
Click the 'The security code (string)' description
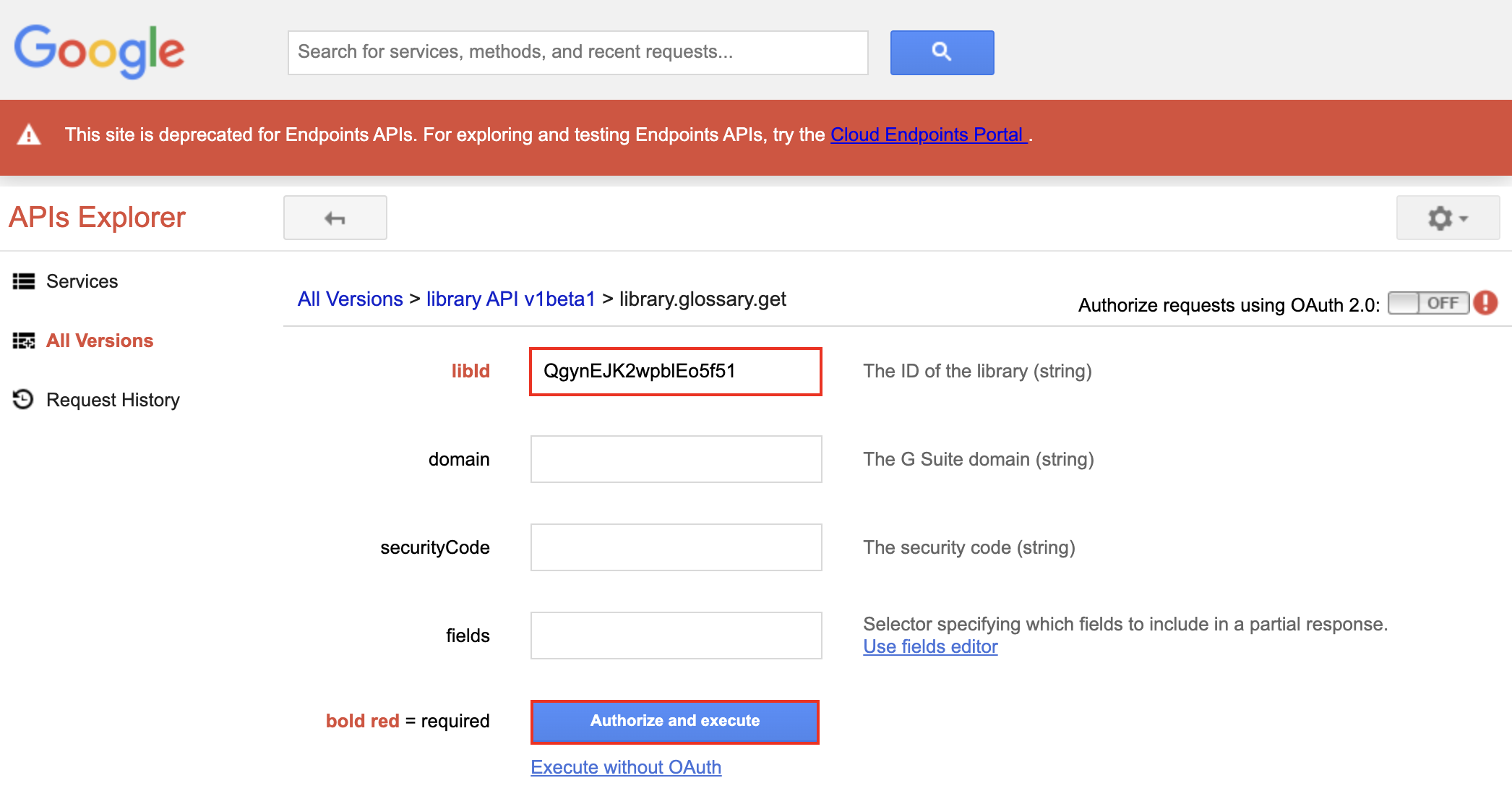969,547
